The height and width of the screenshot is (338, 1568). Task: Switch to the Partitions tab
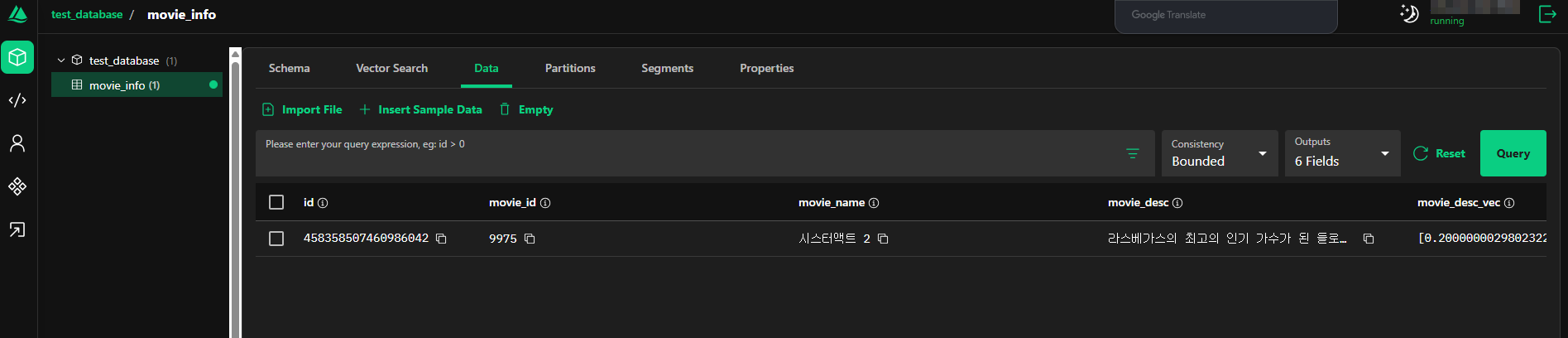570,68
